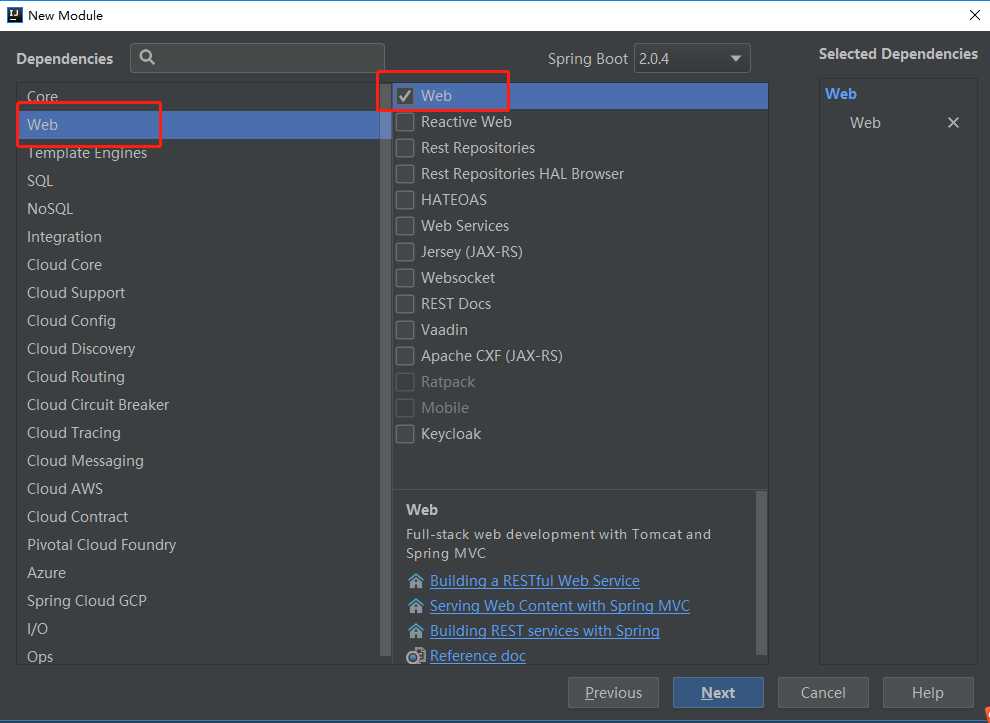The height and width of the screenshot is (723, 990).
Task: Click the category list scrollbar
Action: [x=385, y=369]
